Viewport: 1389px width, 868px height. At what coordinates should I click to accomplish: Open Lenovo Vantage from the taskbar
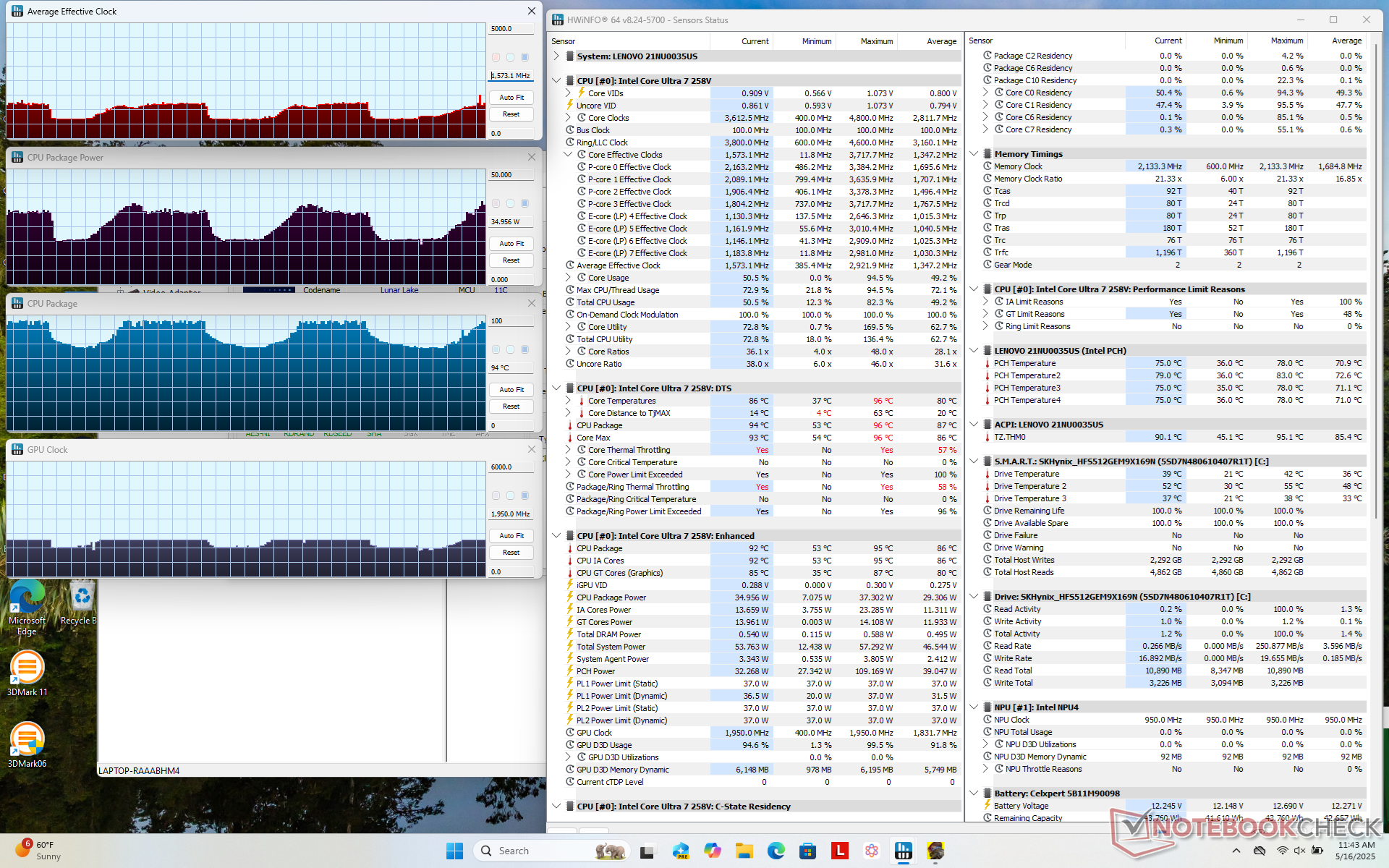(839, 851)
